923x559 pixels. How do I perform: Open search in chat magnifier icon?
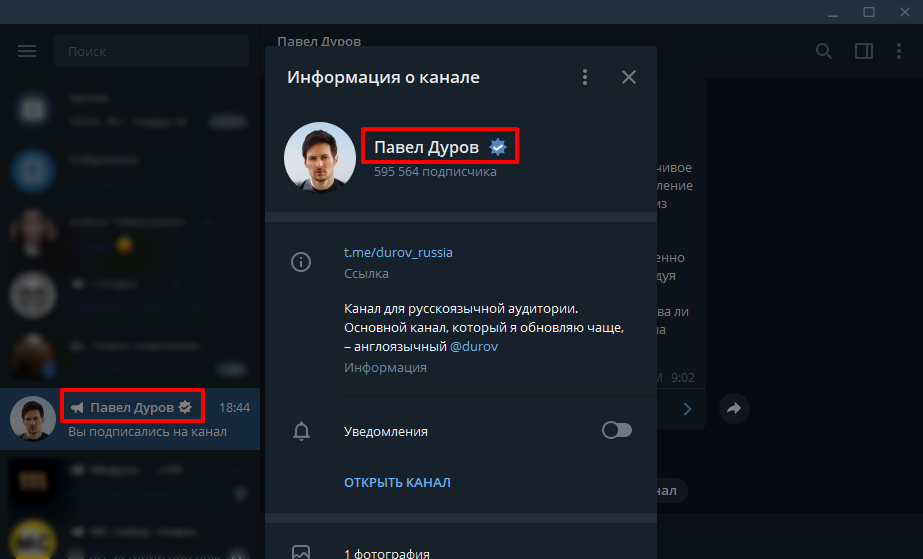[824, 51]
